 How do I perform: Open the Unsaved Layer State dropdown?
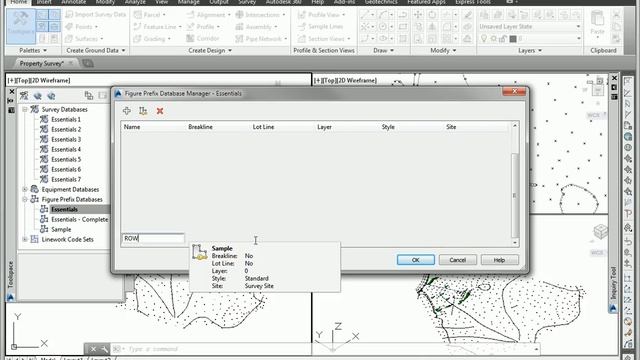pyautogui.click(x=530, y=27)
